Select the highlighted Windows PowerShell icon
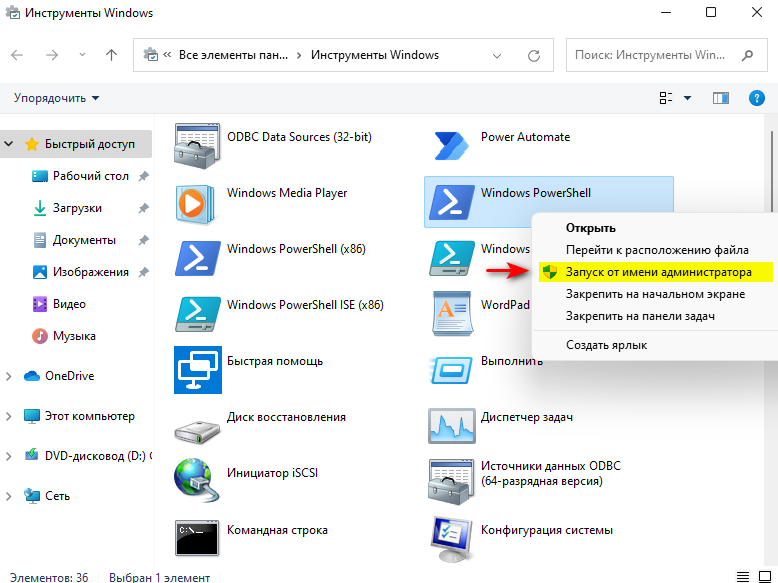The width and height of the screenshot is (778, 583). click(x=451, y=202)
